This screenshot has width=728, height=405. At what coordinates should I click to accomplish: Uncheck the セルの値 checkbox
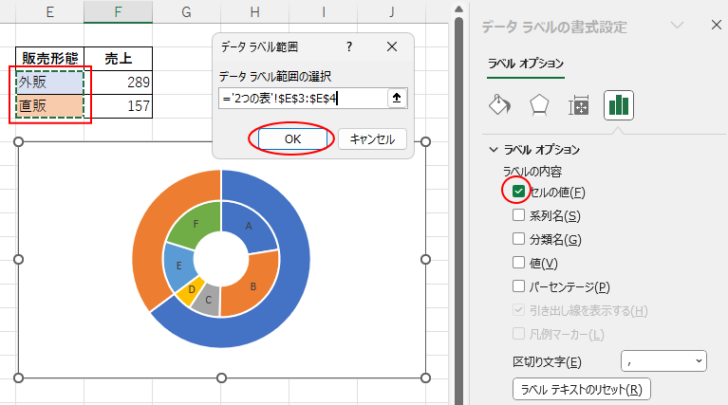[x=518, y=191]
